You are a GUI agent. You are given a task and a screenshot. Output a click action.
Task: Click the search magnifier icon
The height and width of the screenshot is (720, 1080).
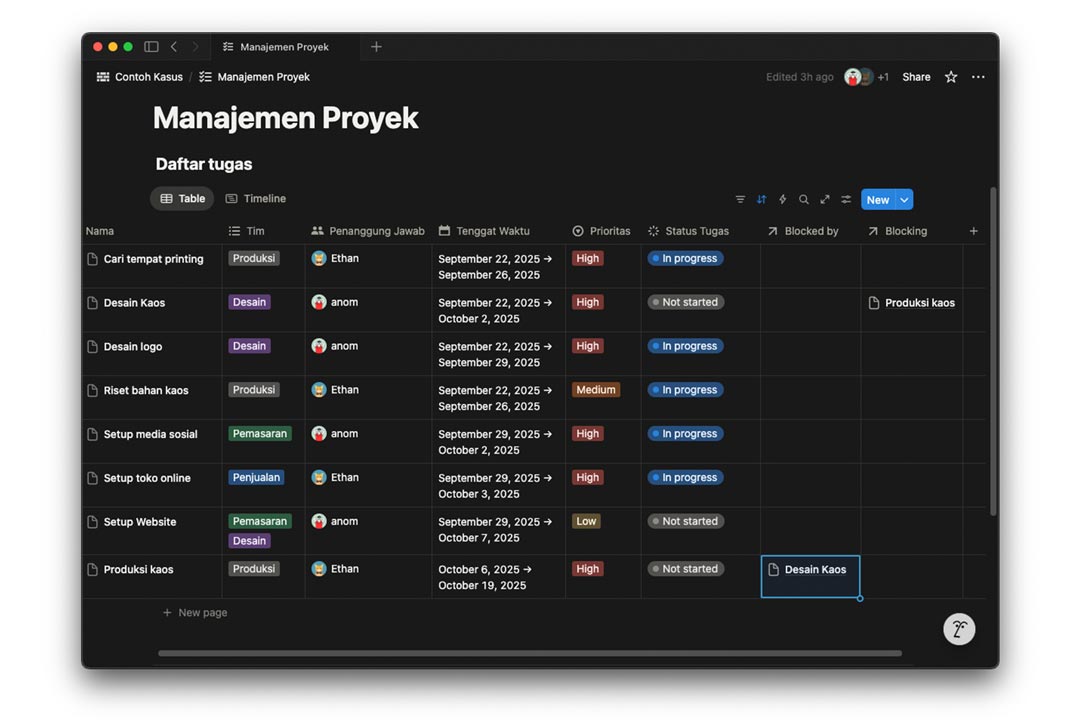click(803, 200)
